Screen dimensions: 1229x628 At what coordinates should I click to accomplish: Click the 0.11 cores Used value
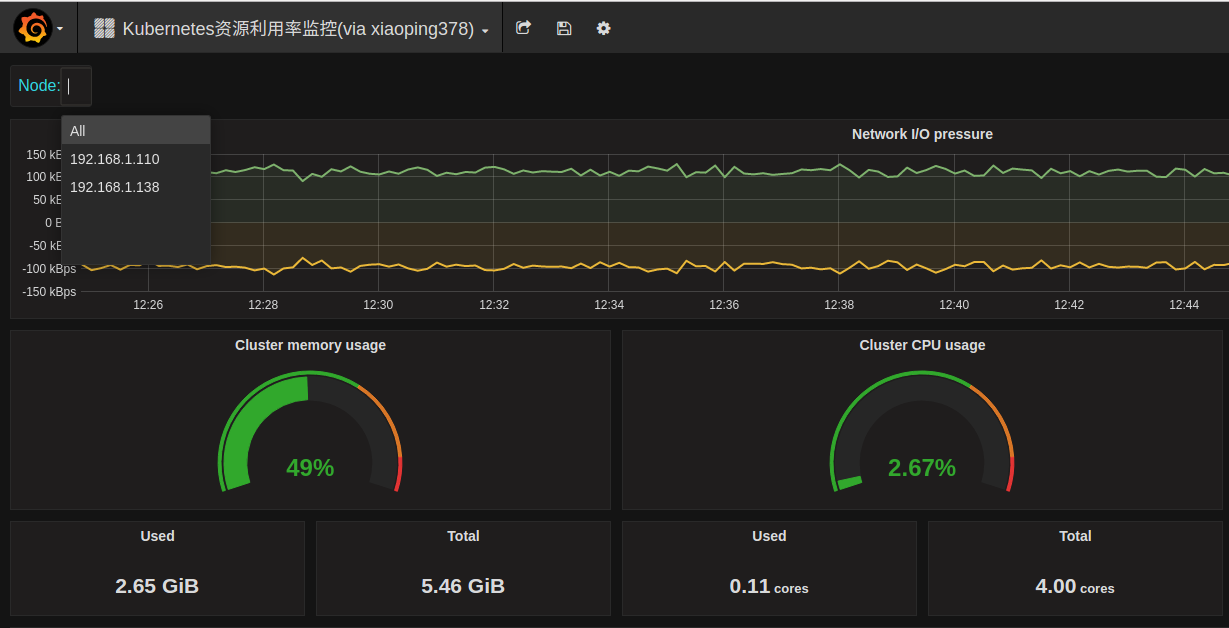tap(769, 587)
